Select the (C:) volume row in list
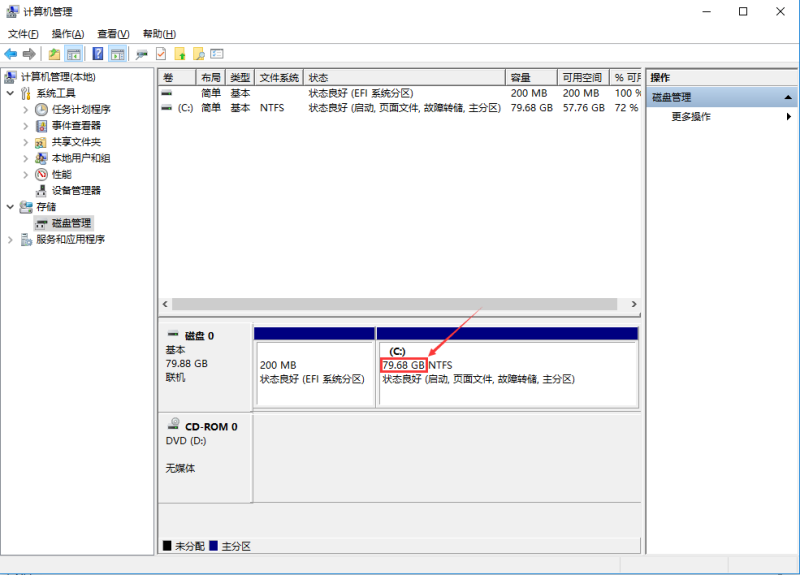This screenshot has width=800, height=575. (x=399, y=108)
